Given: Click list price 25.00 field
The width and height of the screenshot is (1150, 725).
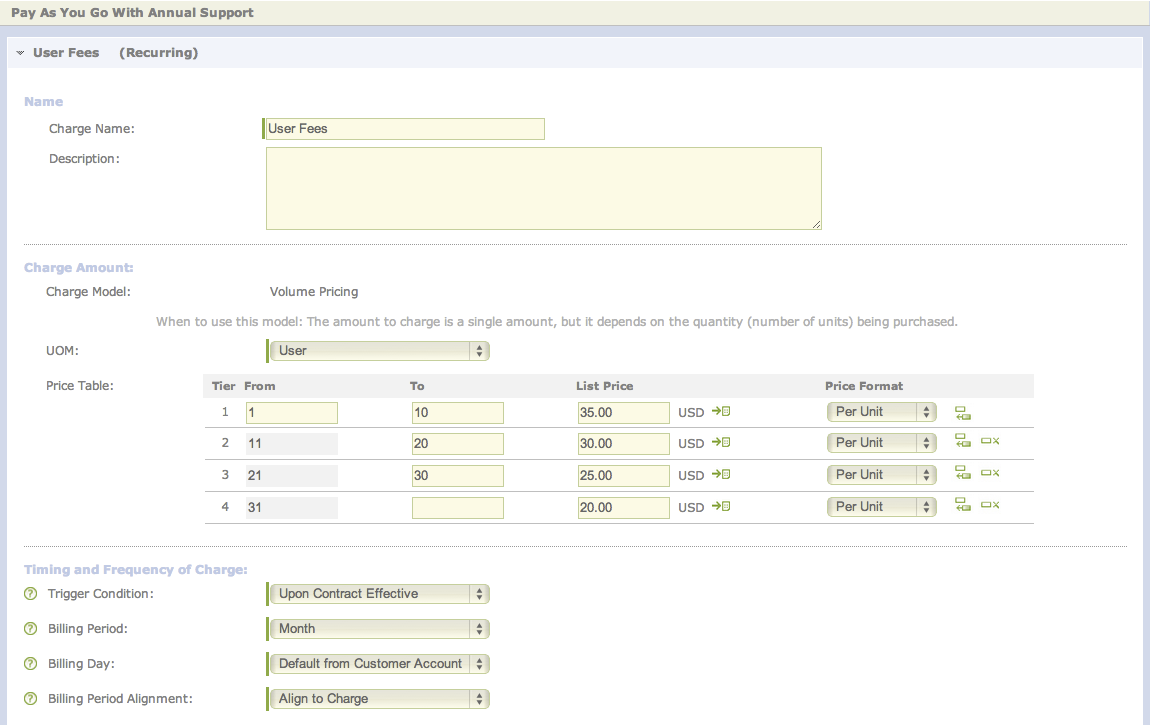Looking at the screenshot, I should (623, 476).
